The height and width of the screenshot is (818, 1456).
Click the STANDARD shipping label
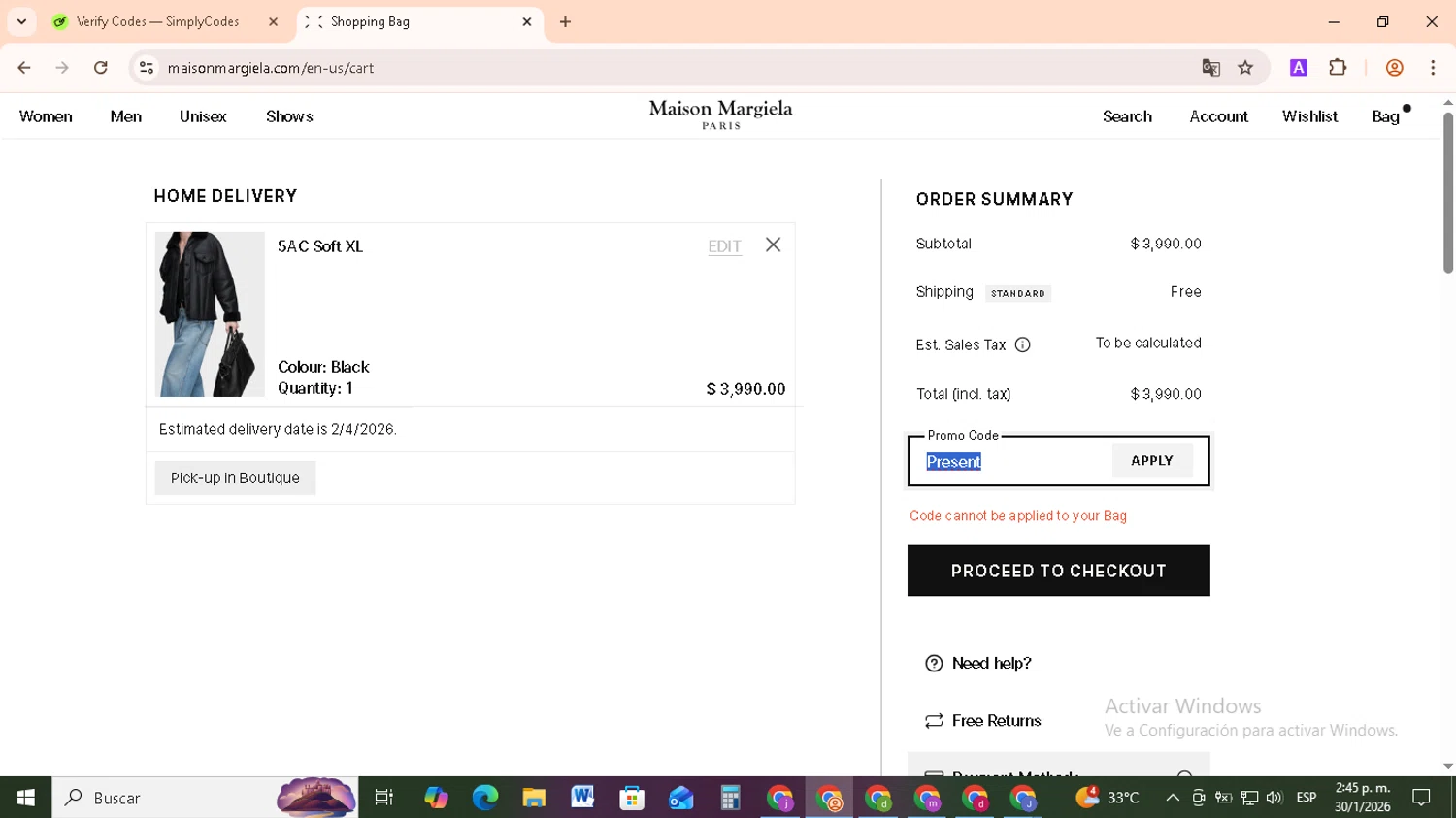coord(1018,293)
